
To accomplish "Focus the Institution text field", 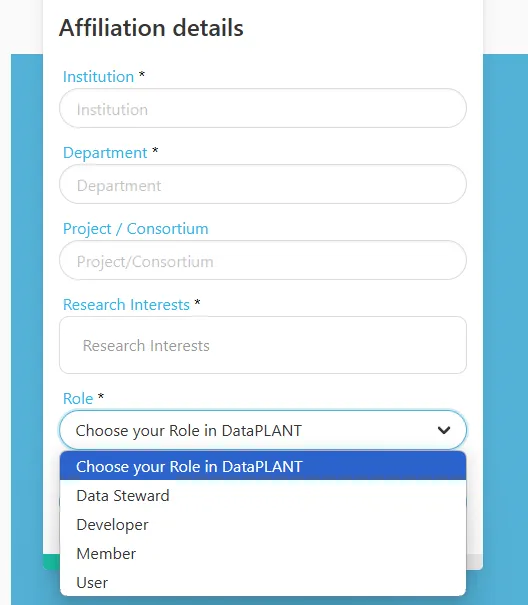I will (263, 108).
